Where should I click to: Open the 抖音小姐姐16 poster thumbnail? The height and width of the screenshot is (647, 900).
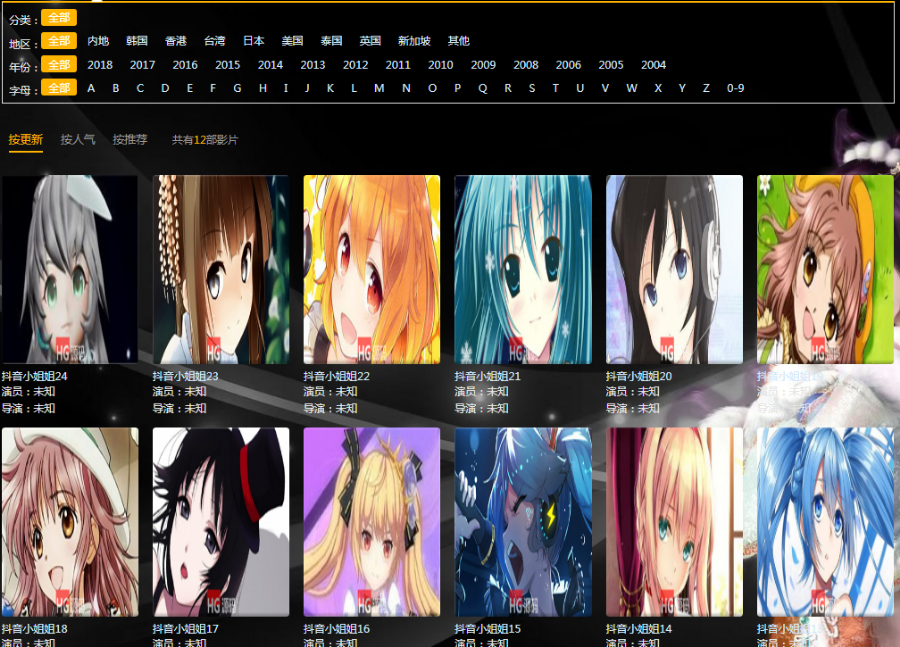(x=372, y=522)
